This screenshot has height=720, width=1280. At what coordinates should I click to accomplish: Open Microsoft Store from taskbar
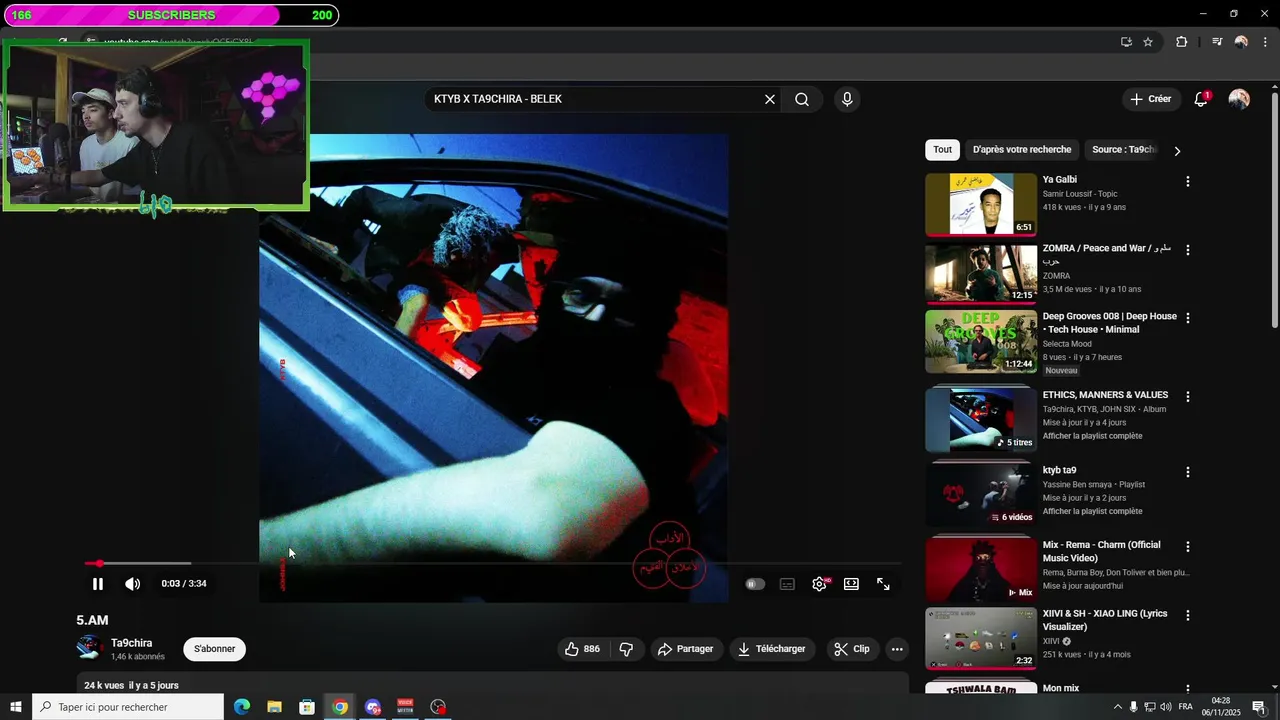(307, 707)
